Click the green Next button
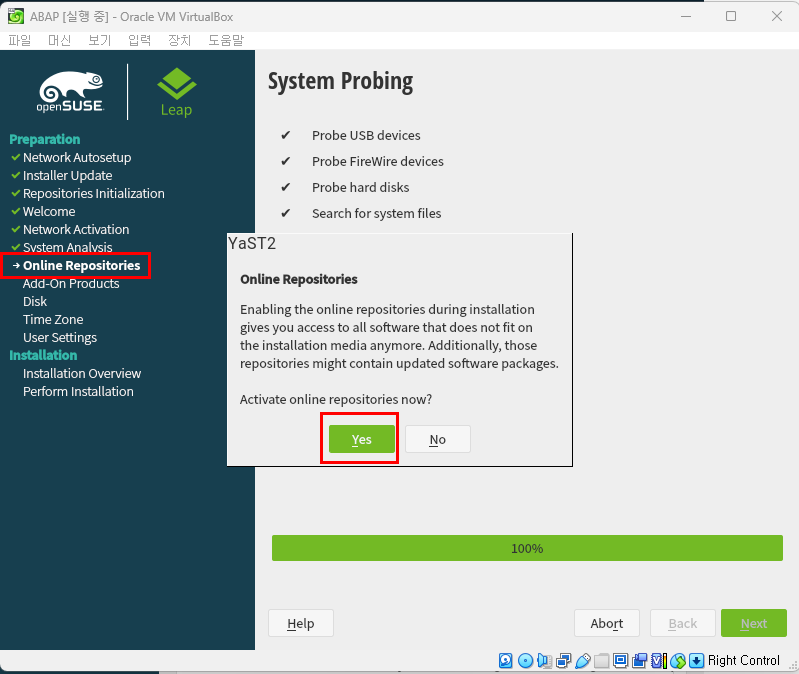 point(754,623)
